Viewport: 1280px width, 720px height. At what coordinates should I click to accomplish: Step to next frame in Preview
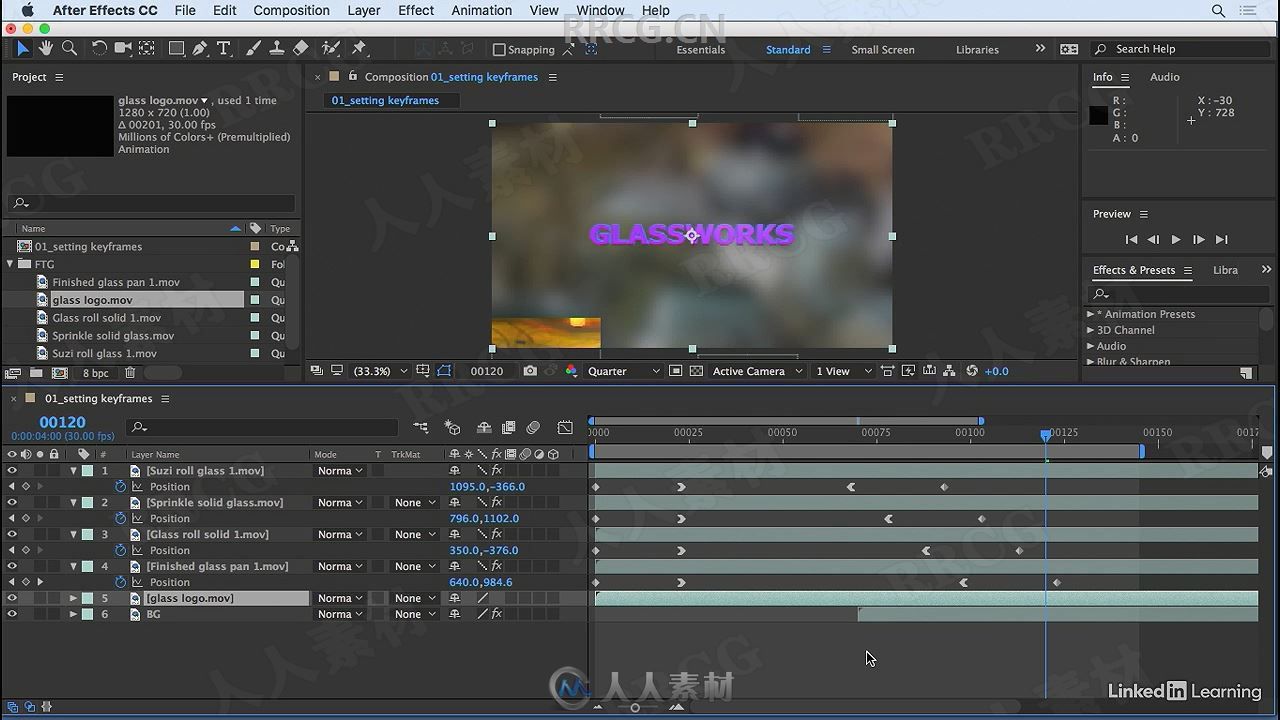[1199, 239]
